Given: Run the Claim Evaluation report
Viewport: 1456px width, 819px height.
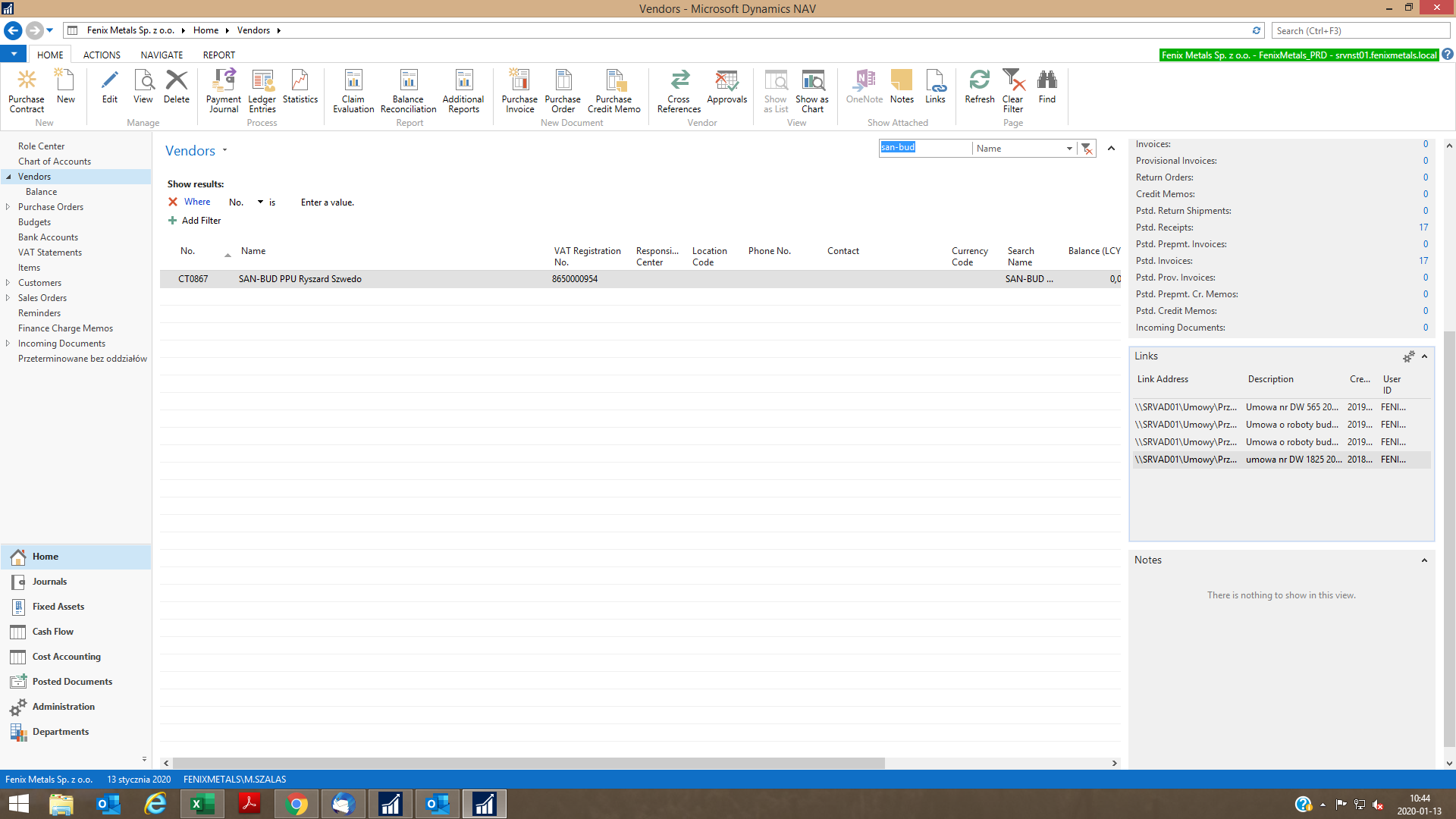Looking at the screenshot, I should point(353,91).
